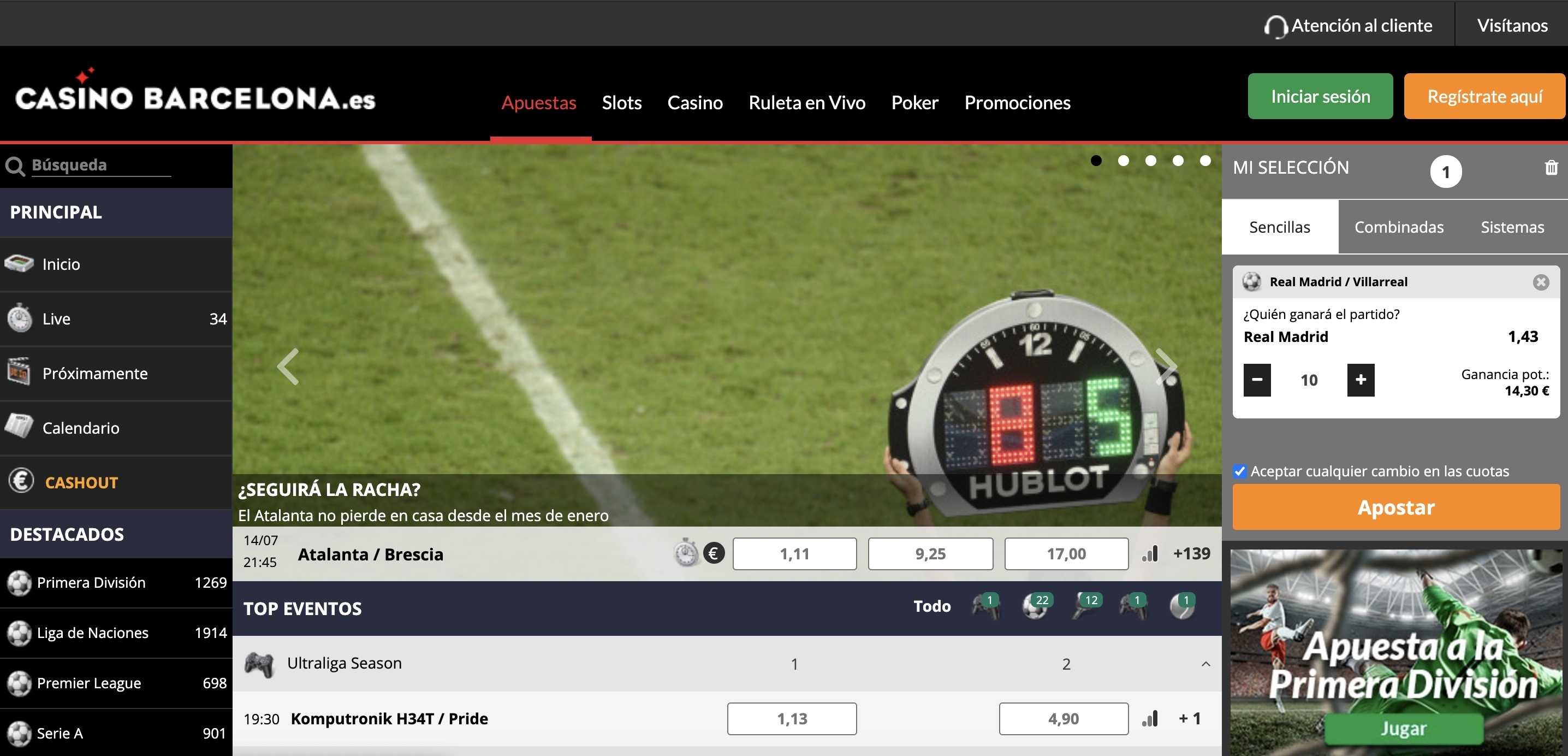The width and height of the screenshot is (1568, 756).
Task: Click the Serie A football icon
Action: click(x=19, y=734)
